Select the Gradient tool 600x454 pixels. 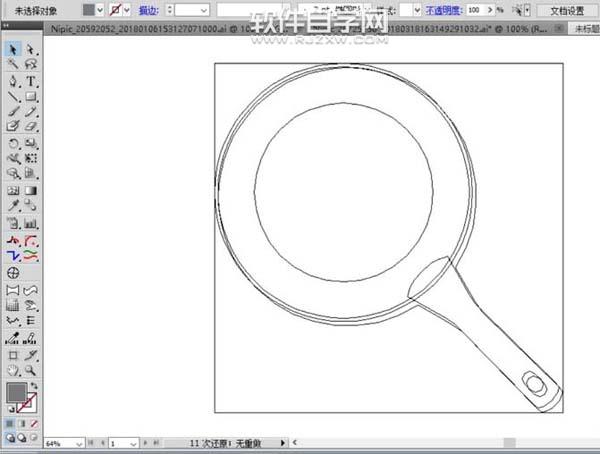pos(31,191)
